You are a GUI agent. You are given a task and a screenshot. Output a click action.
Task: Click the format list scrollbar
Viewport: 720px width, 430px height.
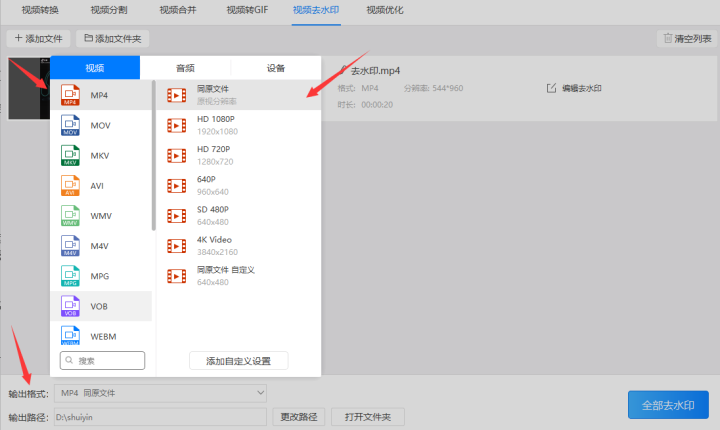[154, 155]
